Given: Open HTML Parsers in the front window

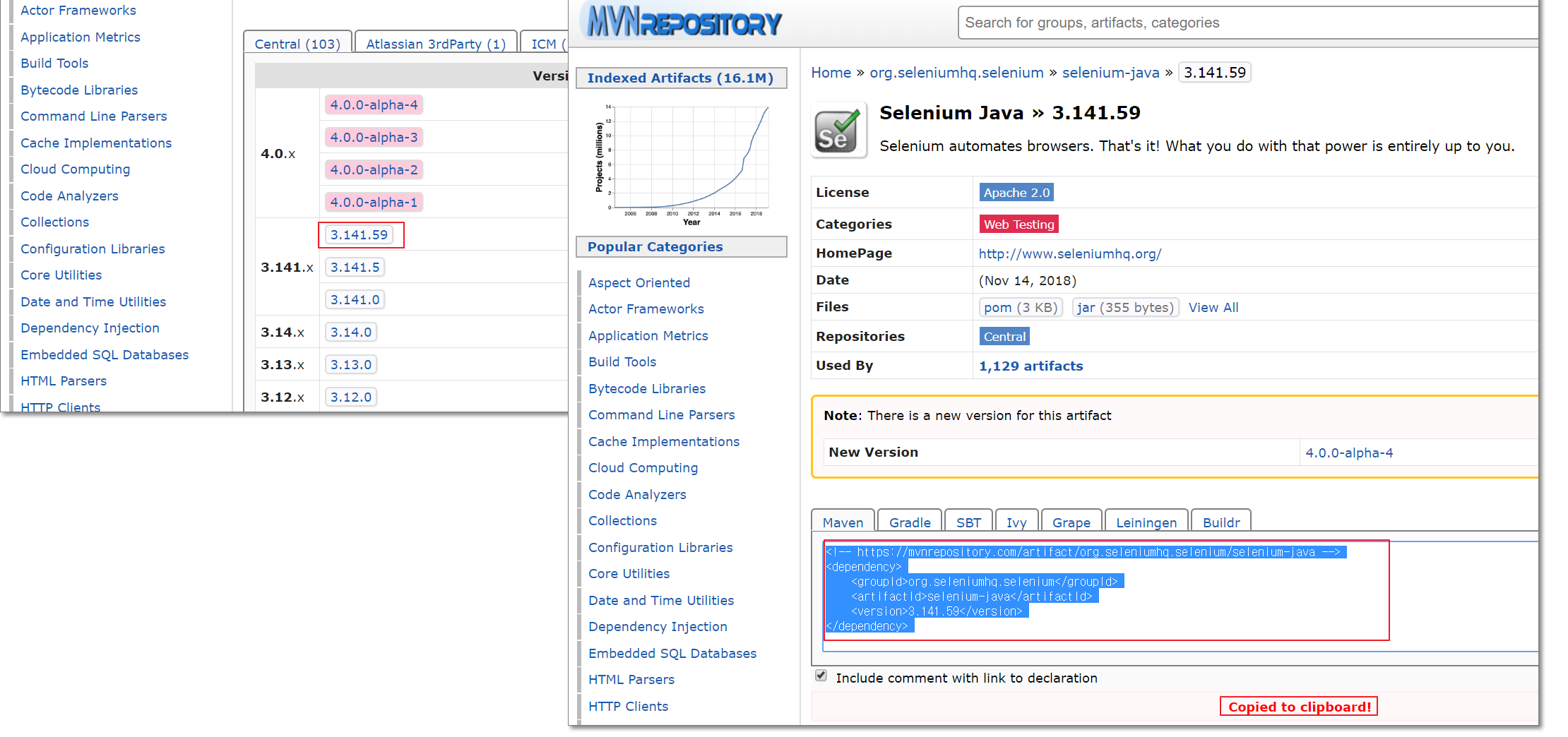Looking at the screenshot, I should click(631, 679).
